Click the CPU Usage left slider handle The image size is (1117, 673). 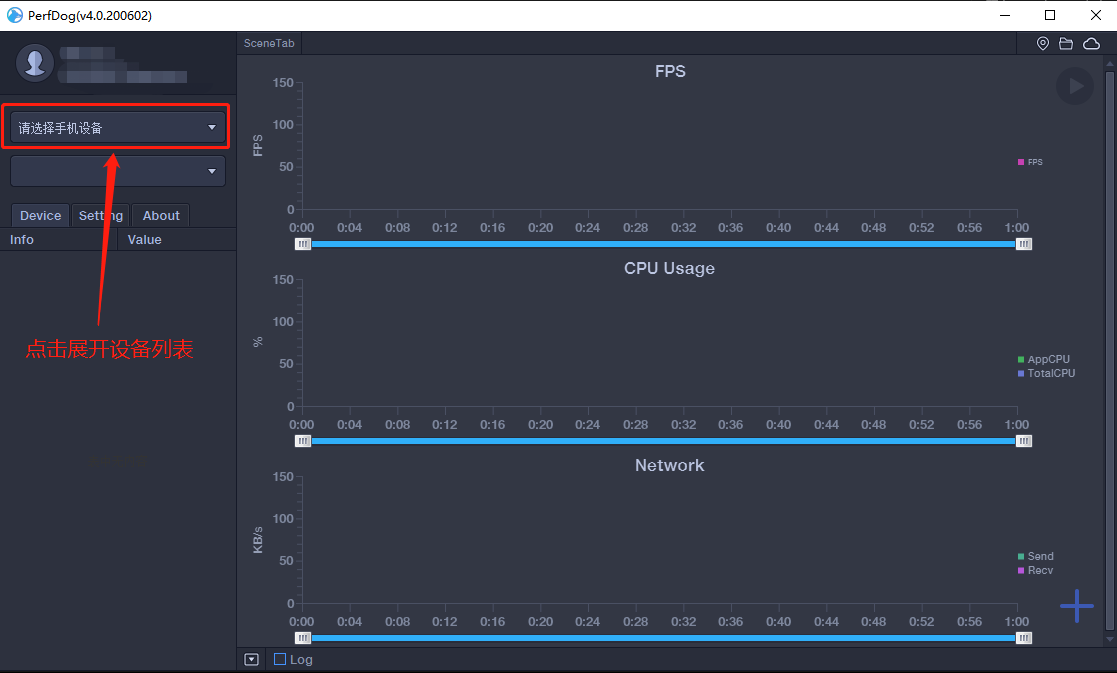pyautogui.click(x=303, y=442)
